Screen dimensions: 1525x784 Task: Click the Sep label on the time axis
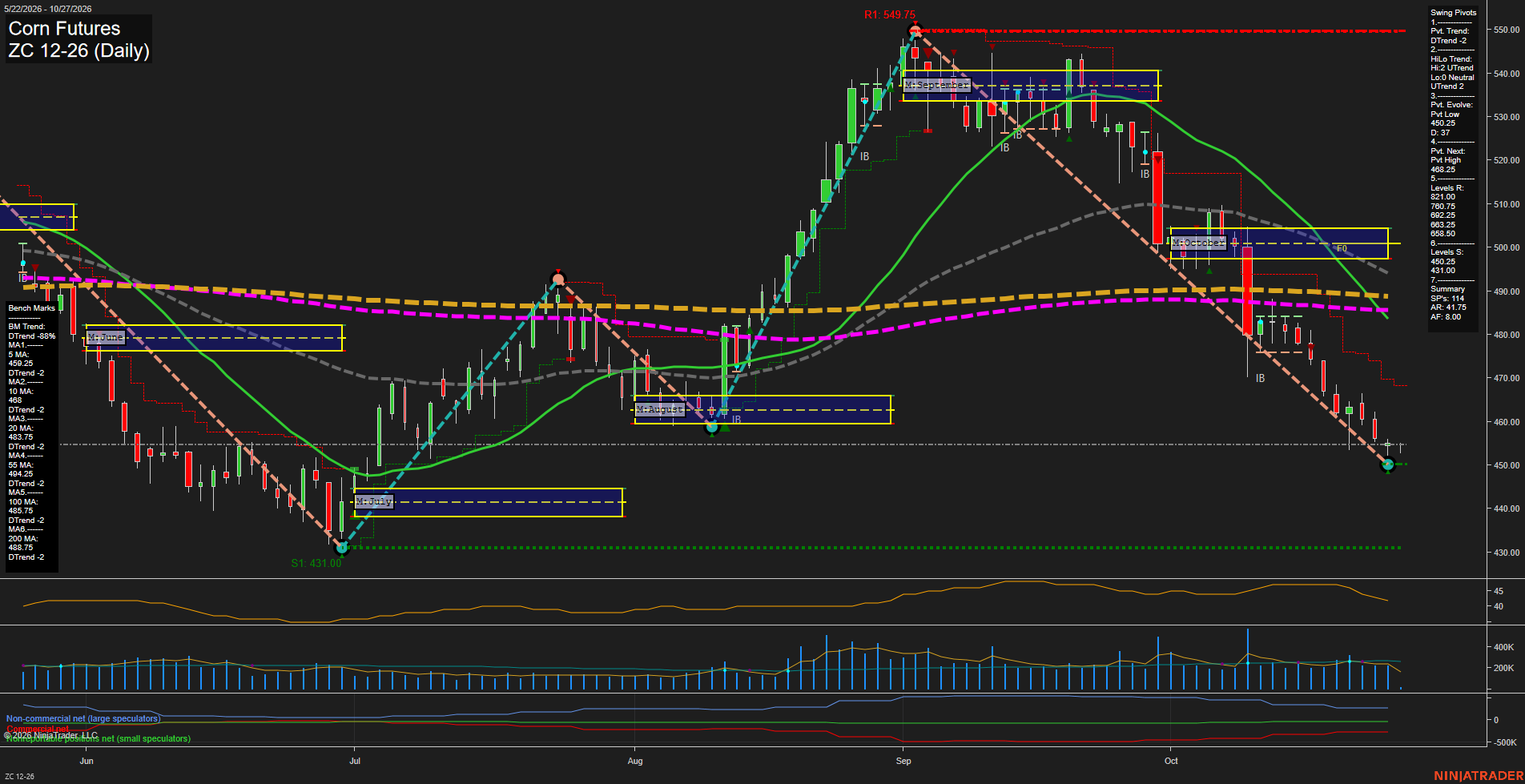tap(903, 761)
